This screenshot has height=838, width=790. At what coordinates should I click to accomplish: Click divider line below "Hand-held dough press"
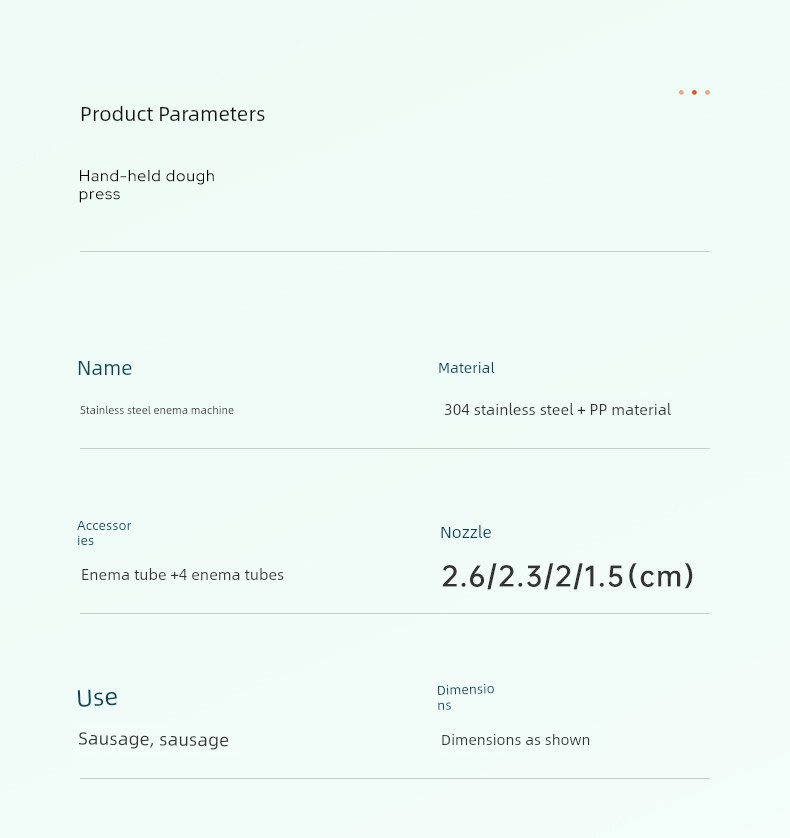click(395, 252)
